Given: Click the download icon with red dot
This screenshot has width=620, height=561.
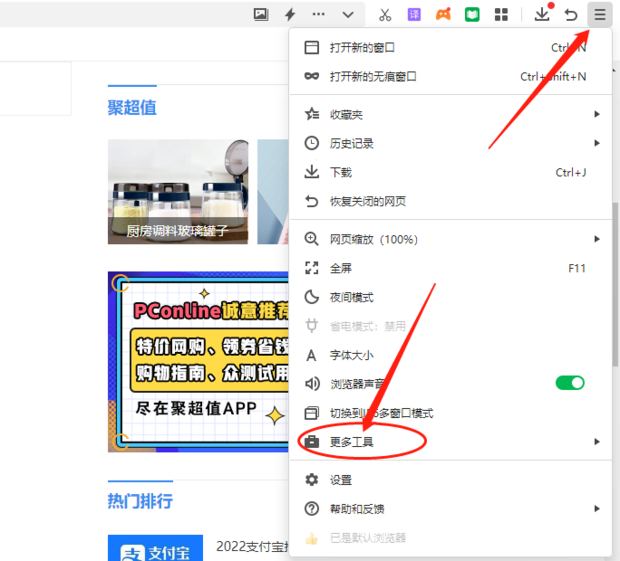Looking at the screenshot, I should point(542,14).
